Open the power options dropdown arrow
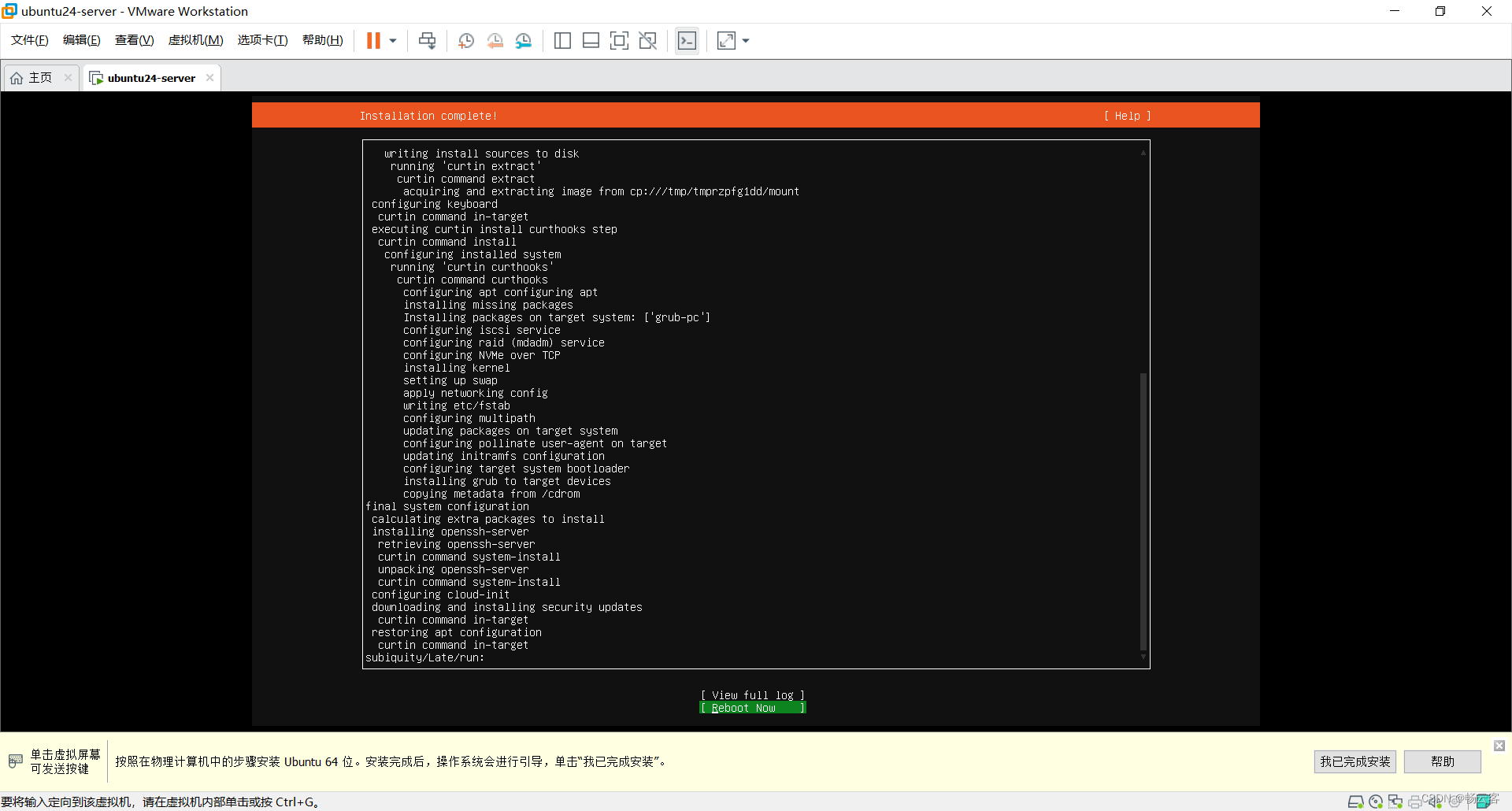Screen dimensions: 1512x811 tap(393, 41)
